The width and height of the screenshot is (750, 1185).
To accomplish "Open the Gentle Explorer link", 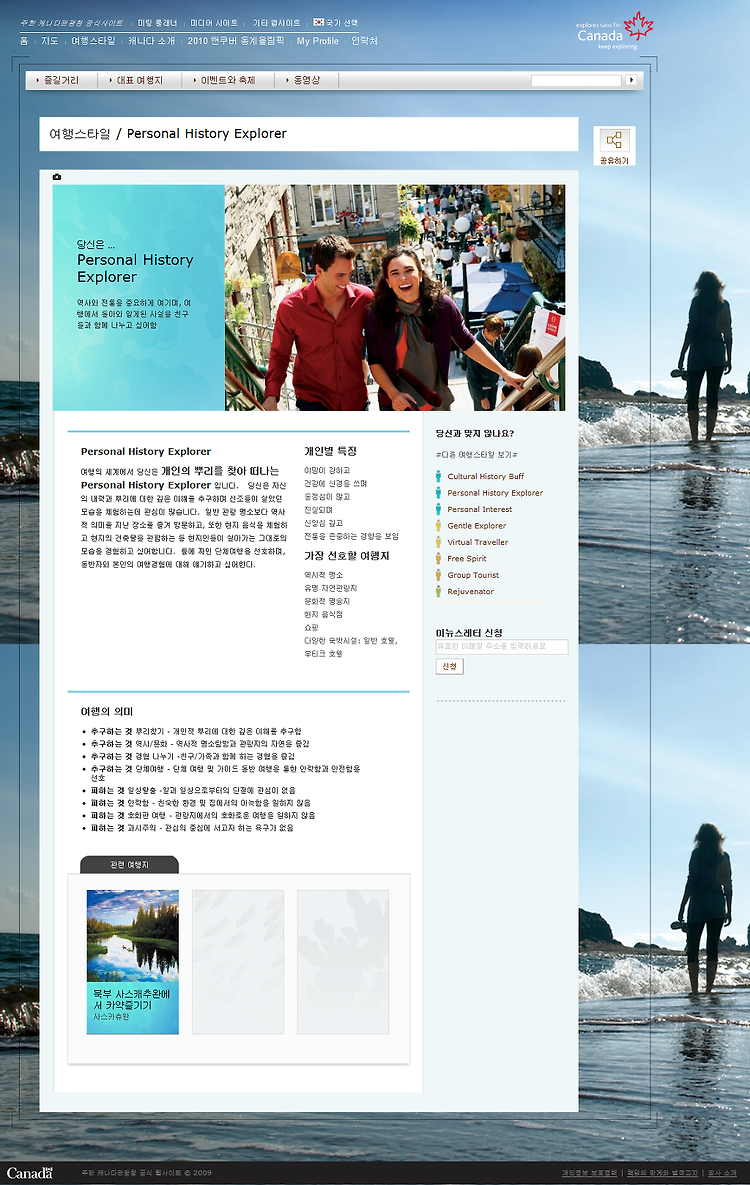I will coord(476,526).
